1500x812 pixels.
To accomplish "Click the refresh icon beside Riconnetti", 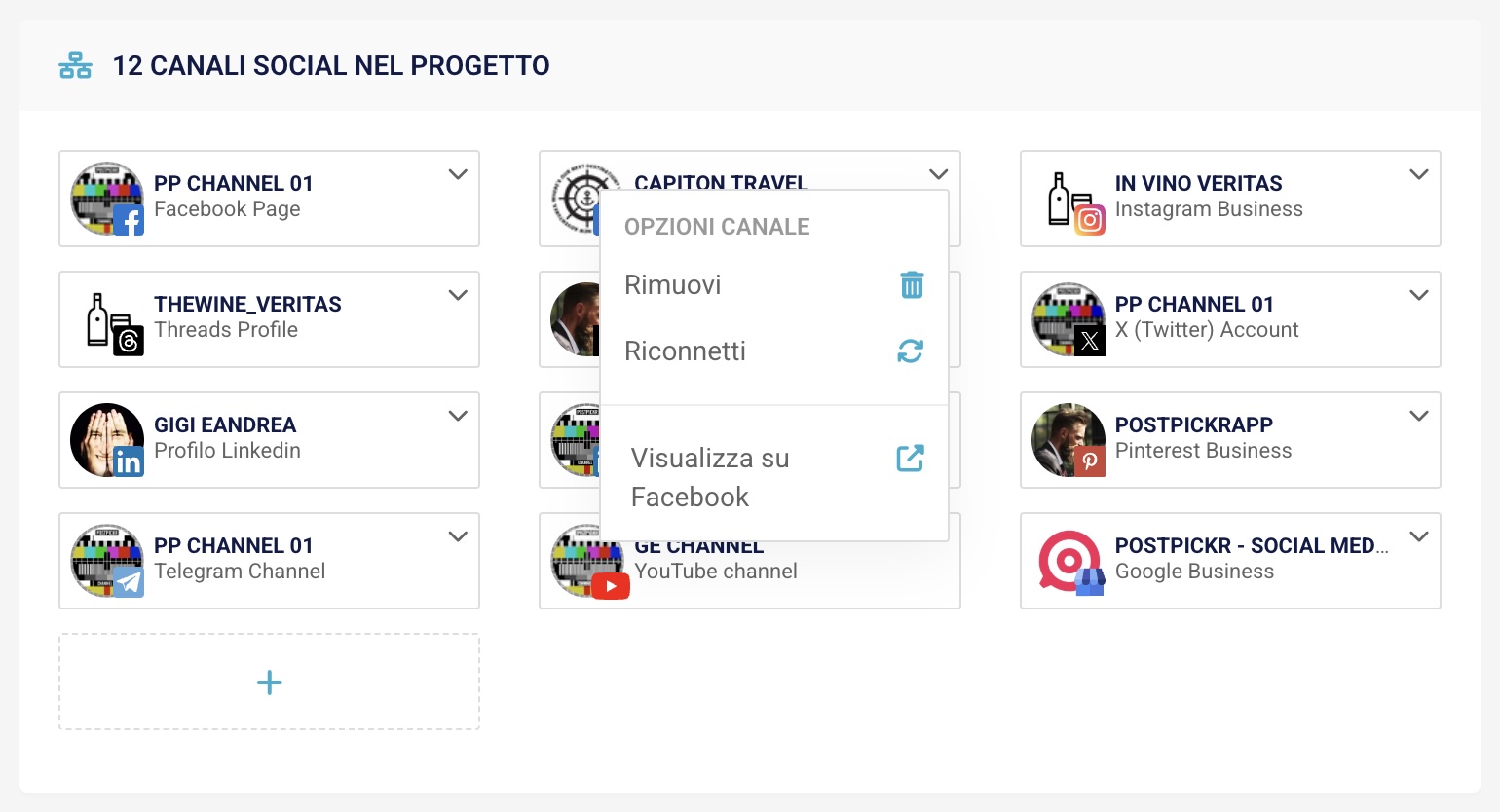I will 911,351.
